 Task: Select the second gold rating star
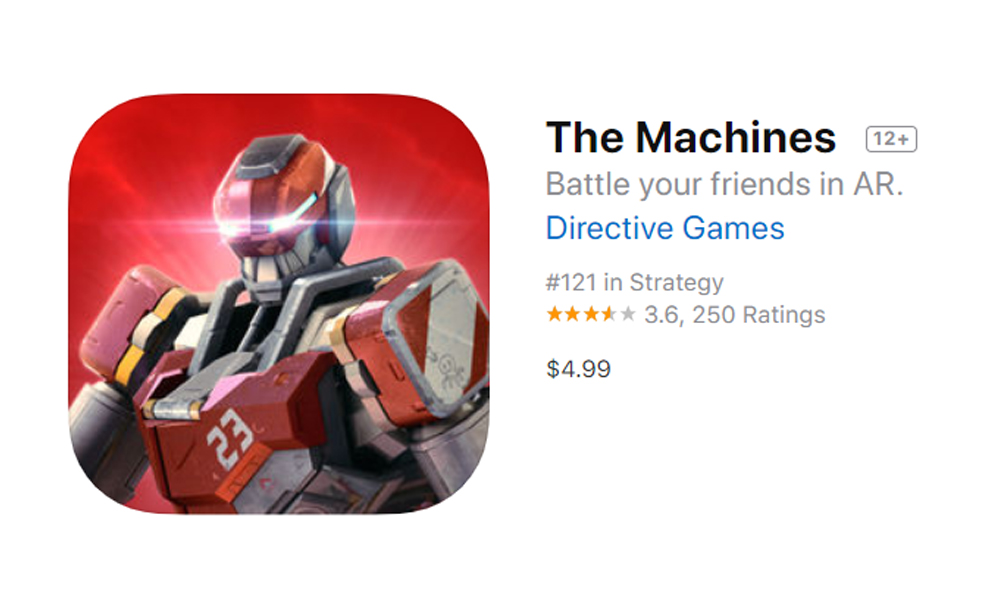[573, 314]
